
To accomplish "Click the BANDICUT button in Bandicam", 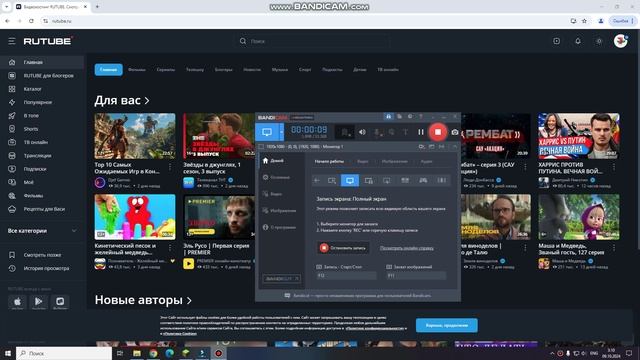I will point(282,279).
